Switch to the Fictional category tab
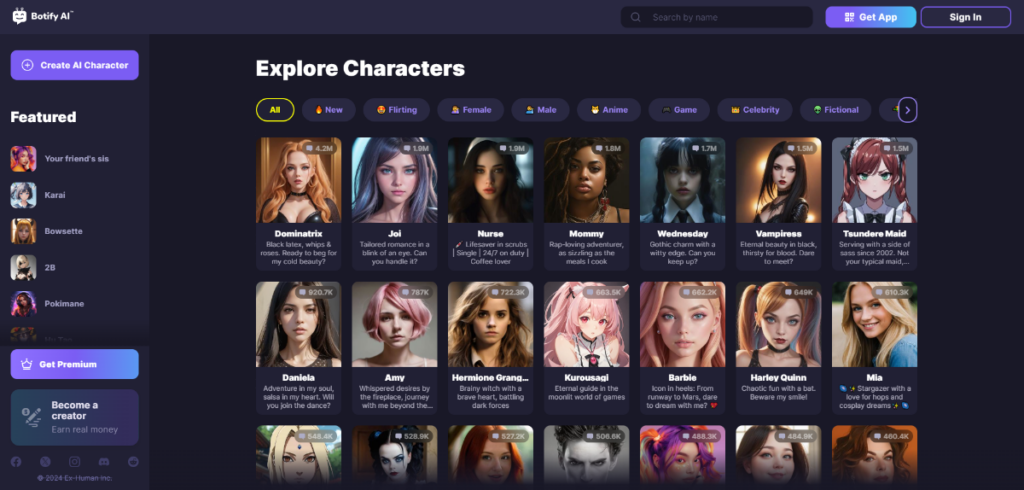 point(836,110)
